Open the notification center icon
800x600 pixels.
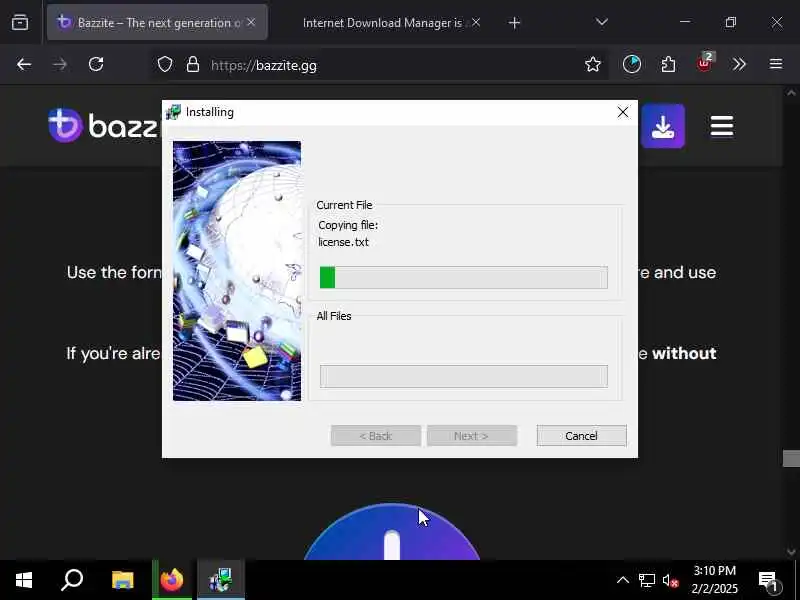tap(768, 581)
